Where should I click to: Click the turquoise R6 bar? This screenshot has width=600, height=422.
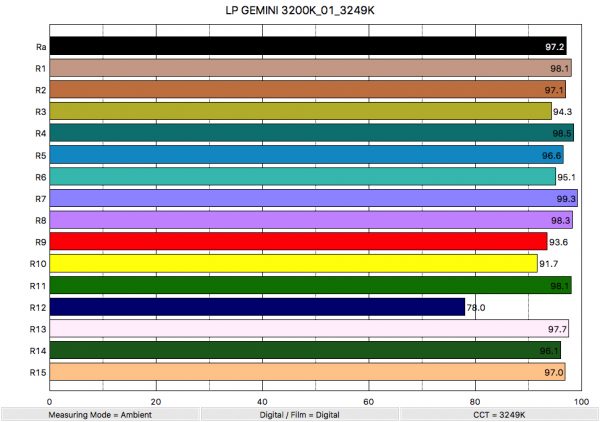(302, 176)
